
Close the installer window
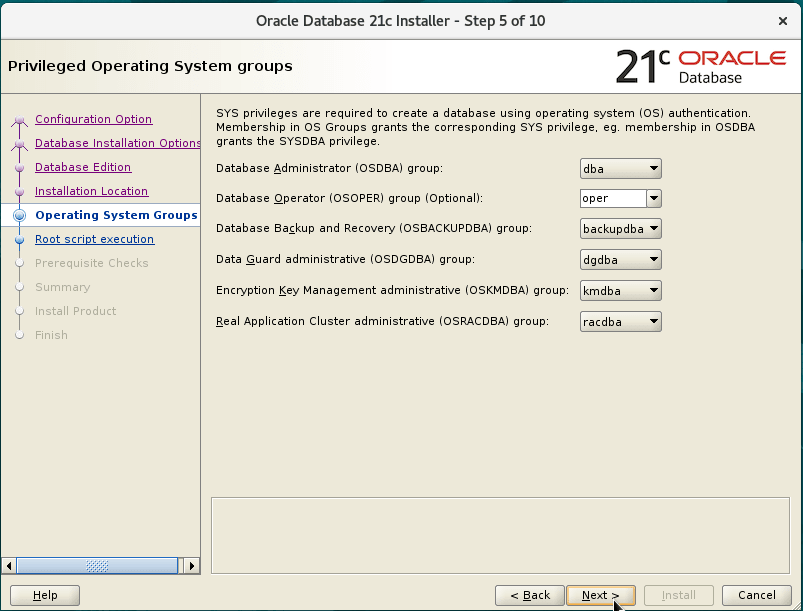click(x=783, y=21)
